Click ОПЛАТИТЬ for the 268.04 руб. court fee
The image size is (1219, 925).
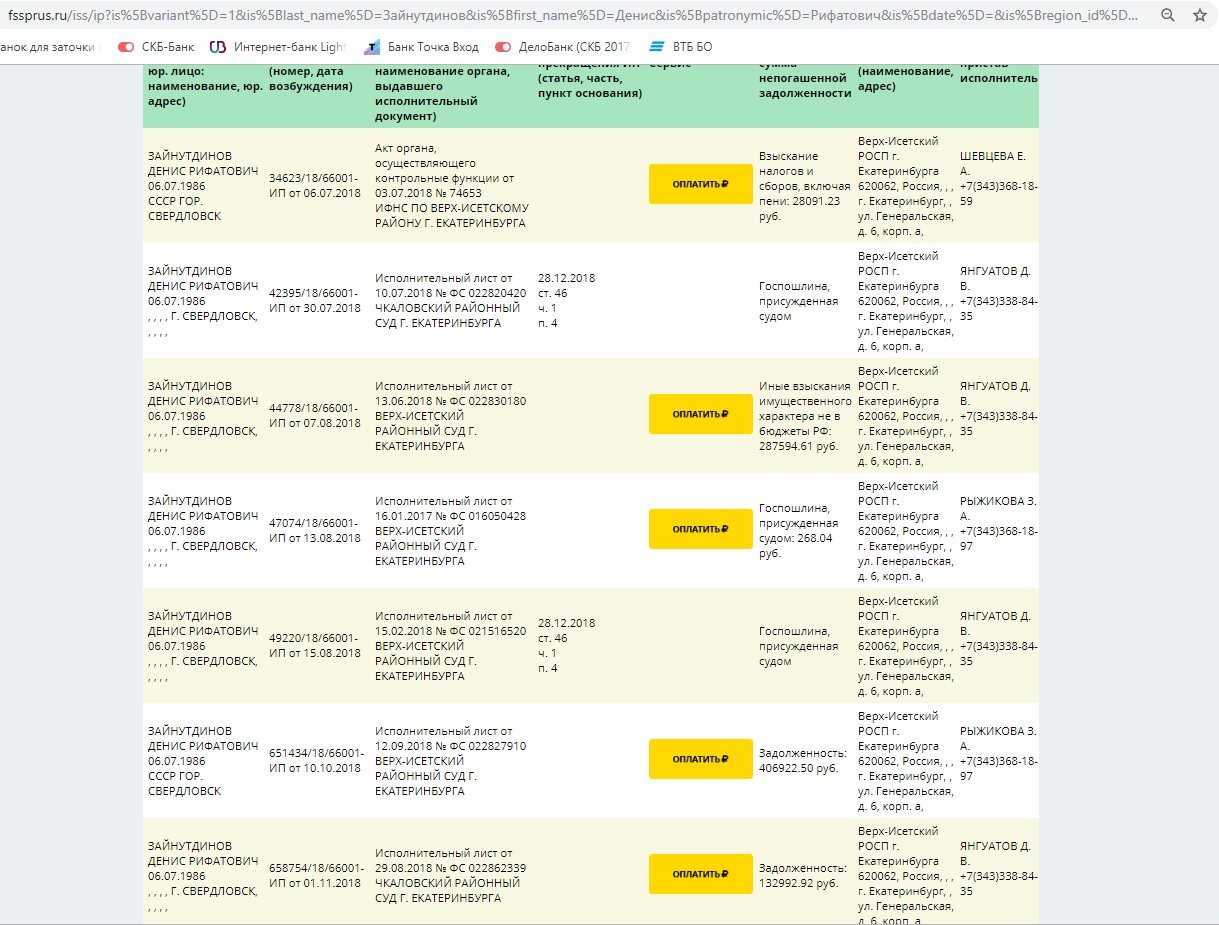(x=700, y=529)
